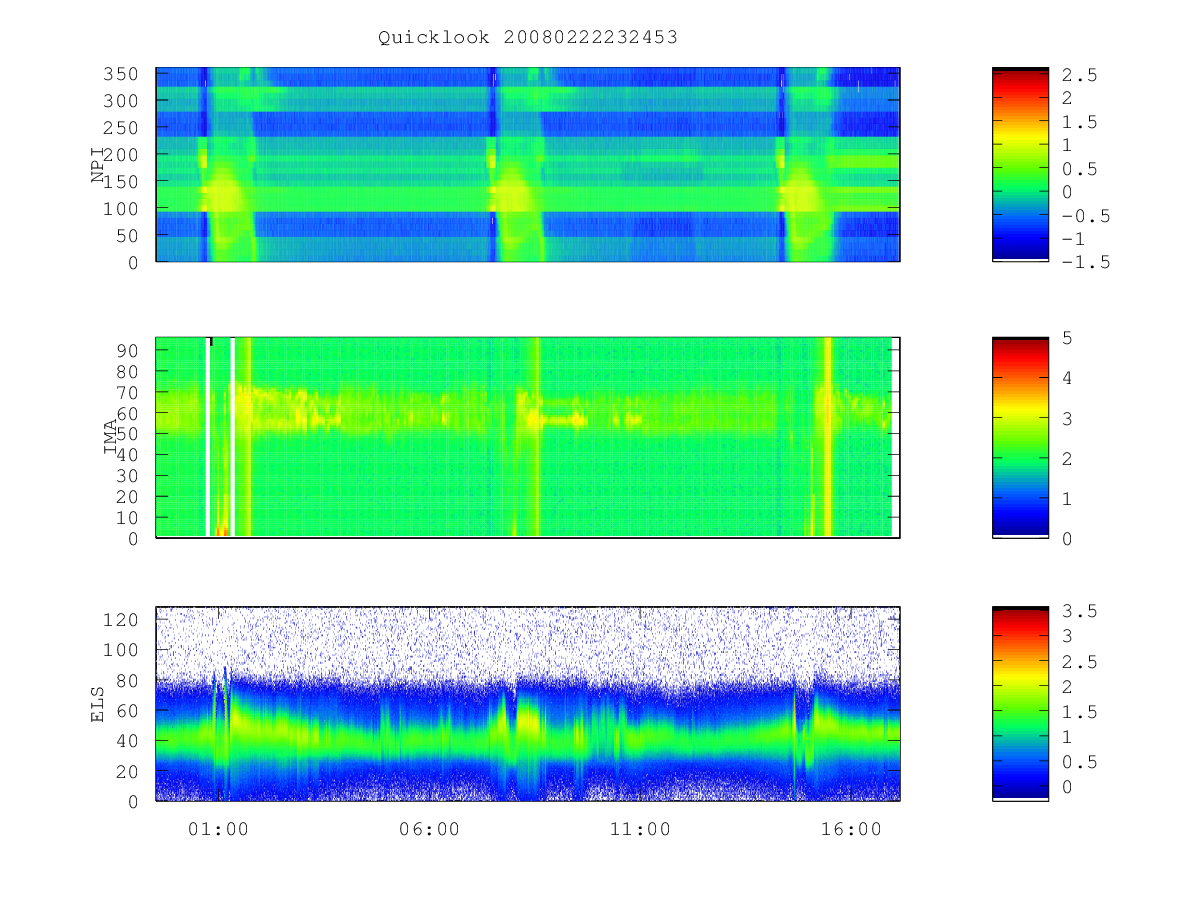
Task: Select the NPI axis label
Action: click(x=98, y=165)
